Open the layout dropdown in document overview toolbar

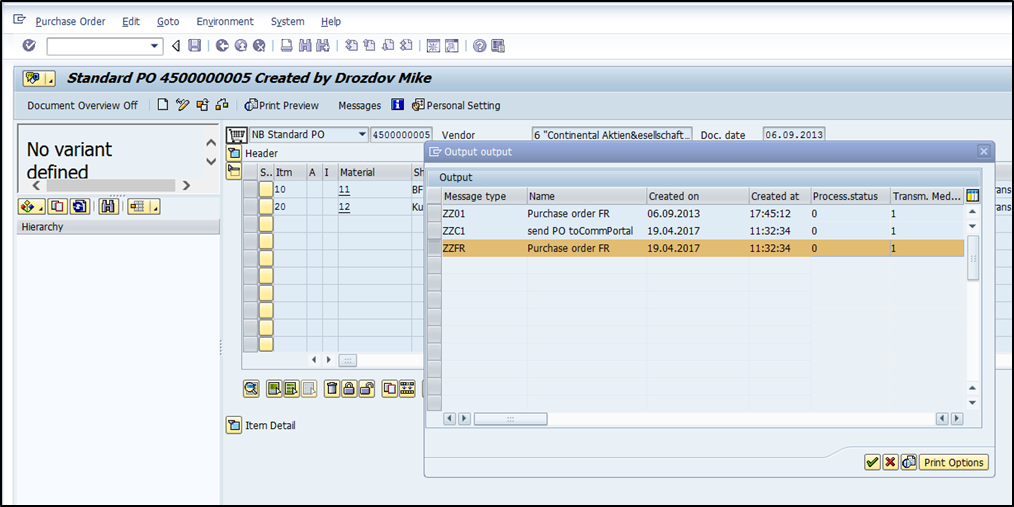point(143,206)
